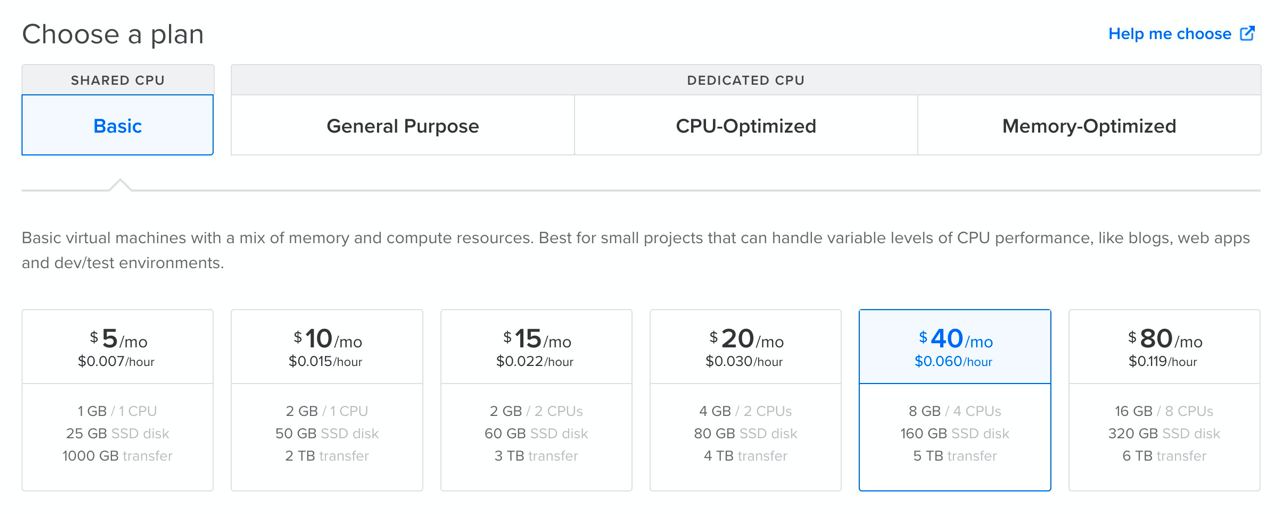Choose the $15/mo plan card
This screenshot has height=514, width=1280.
pos(536,400)
